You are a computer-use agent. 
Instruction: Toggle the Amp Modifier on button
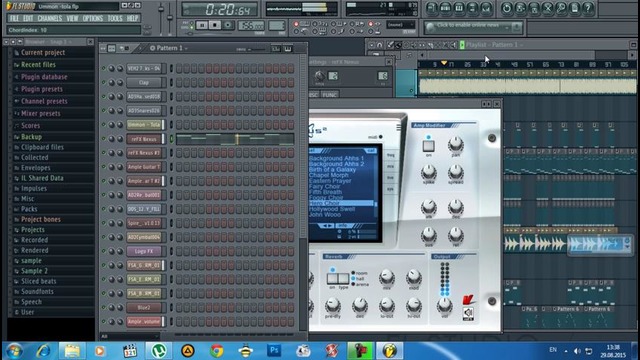pos(428,146)
